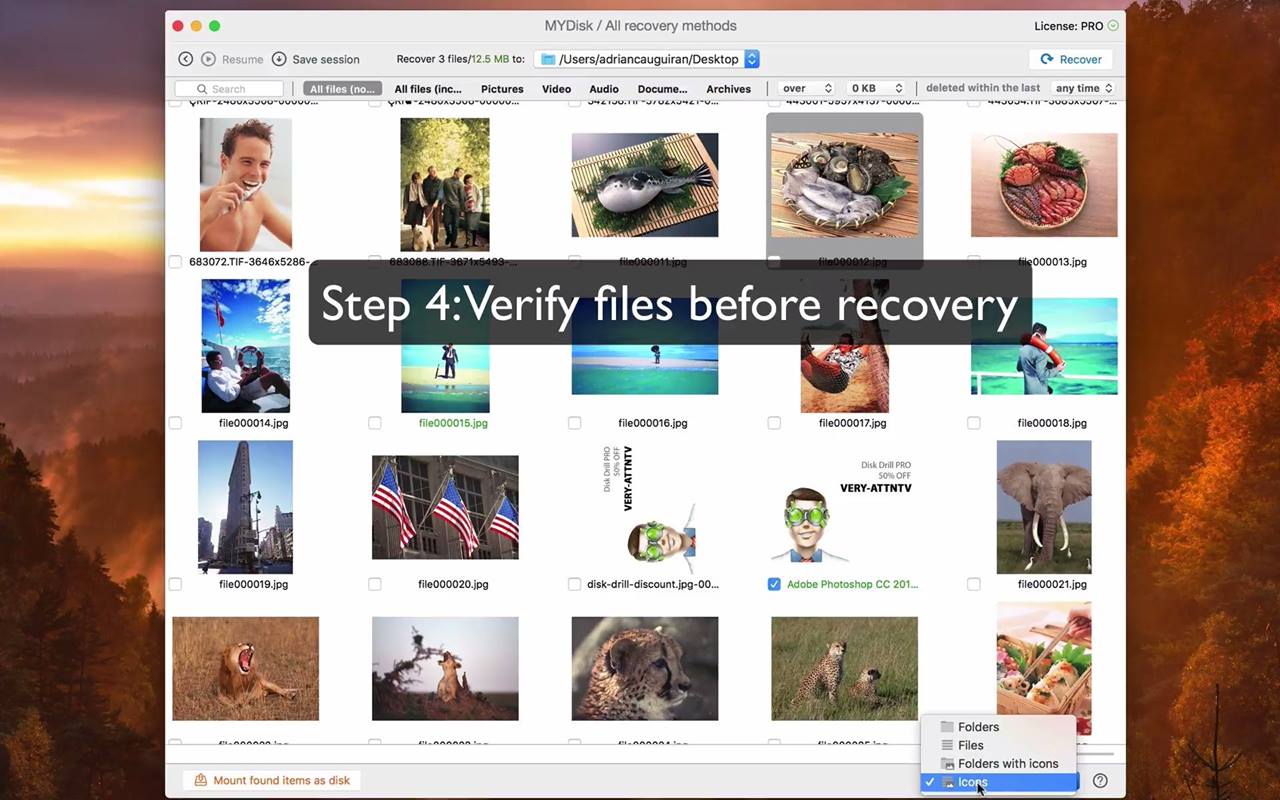Click the License PRO green status icon
The image size is (1280, 800).
point(1113,26)
